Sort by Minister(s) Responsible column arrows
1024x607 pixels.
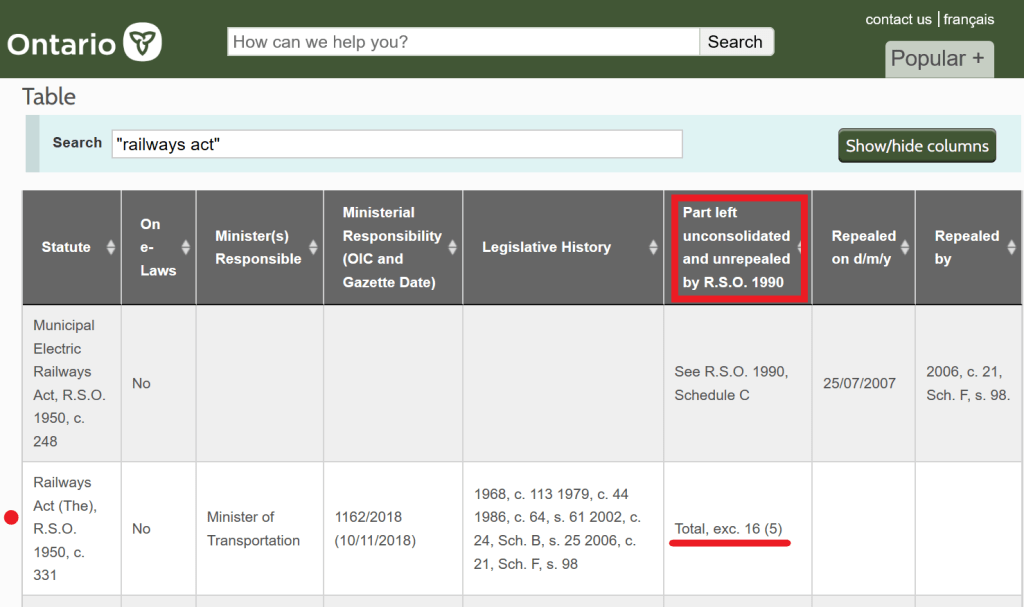(x=312, y=248)
